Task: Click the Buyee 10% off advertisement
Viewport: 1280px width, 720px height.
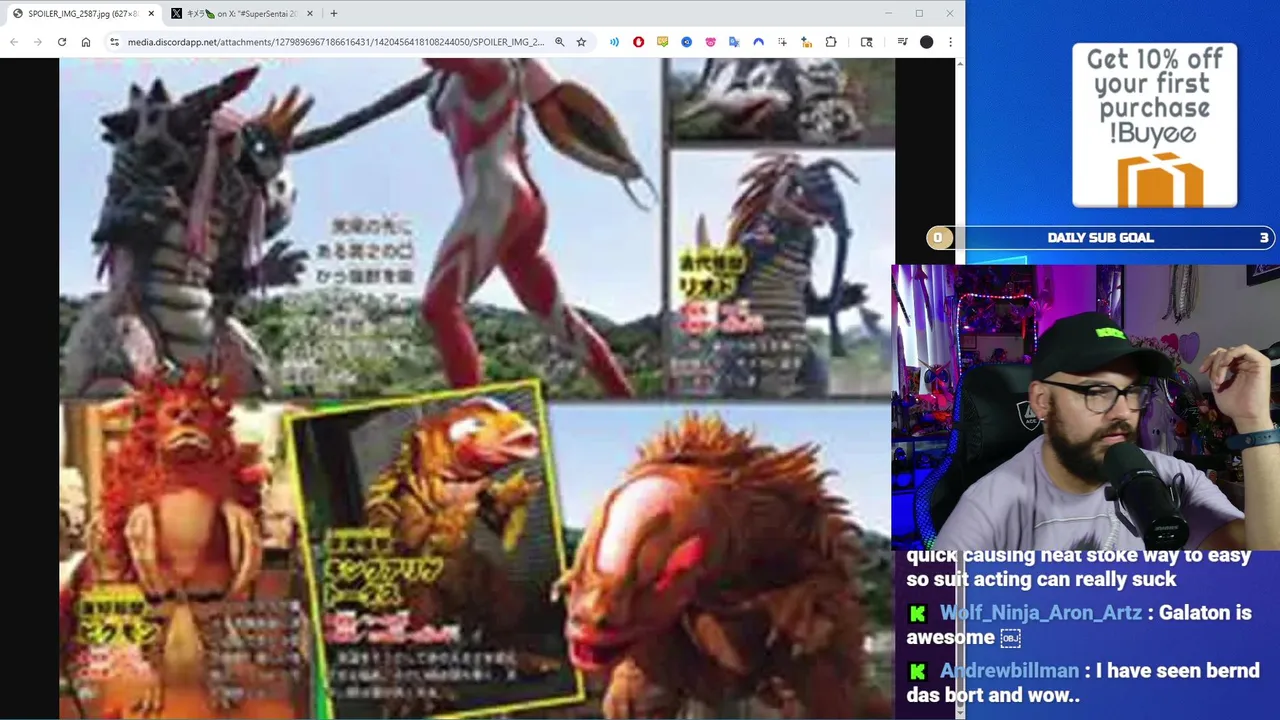Action: [1155, 125]
